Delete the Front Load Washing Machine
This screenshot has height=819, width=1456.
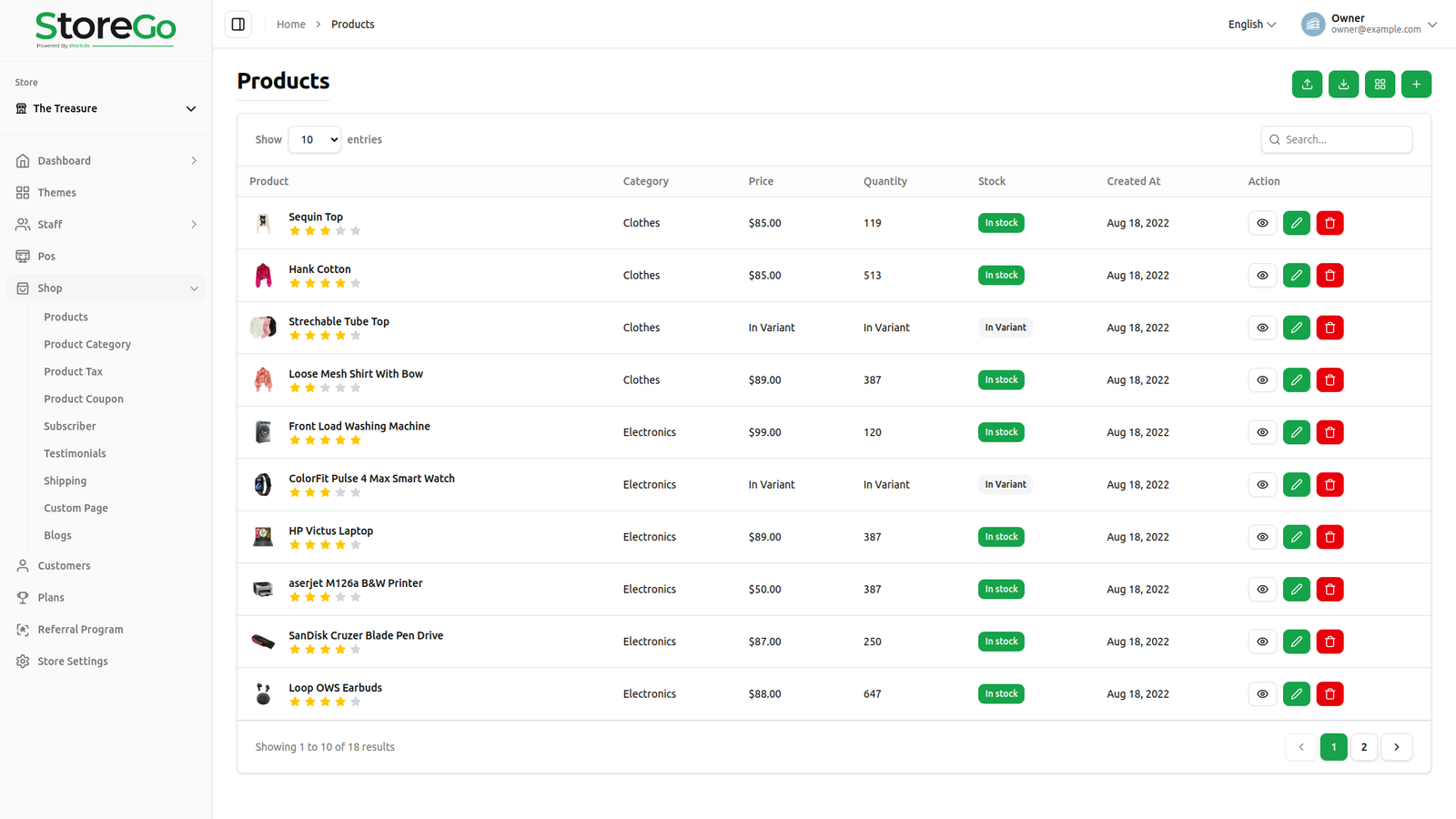point(1330,432)
